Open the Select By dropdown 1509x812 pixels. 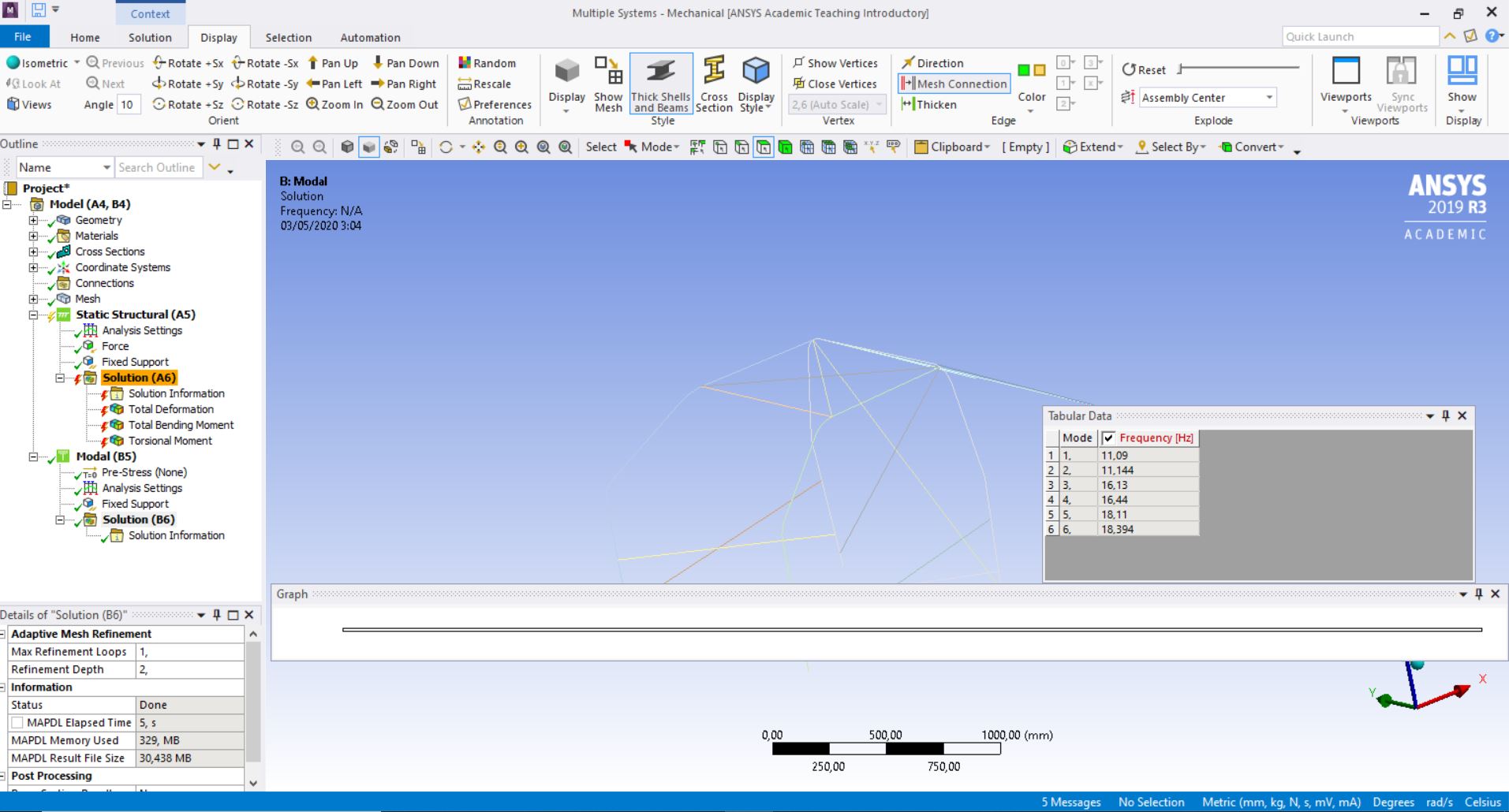1171,147
